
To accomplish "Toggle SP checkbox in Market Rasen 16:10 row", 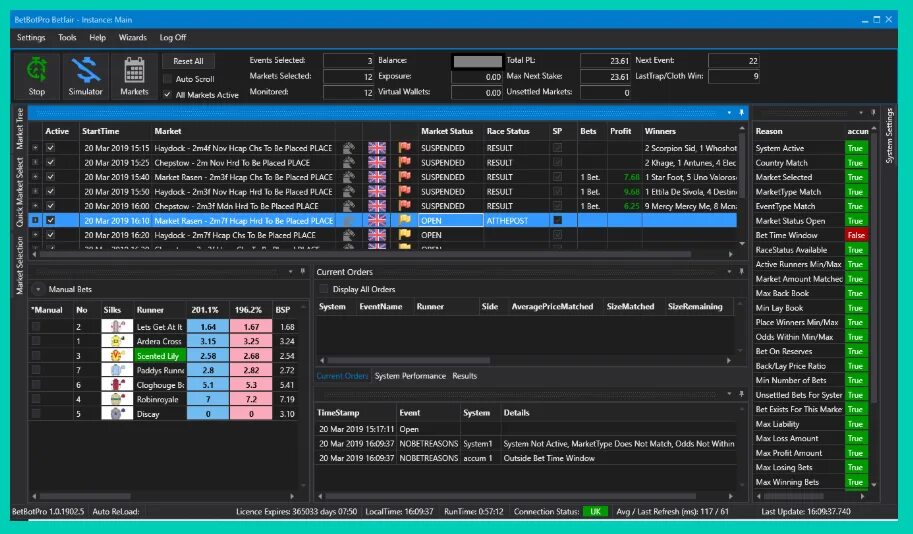I will [x=557, y=220].
